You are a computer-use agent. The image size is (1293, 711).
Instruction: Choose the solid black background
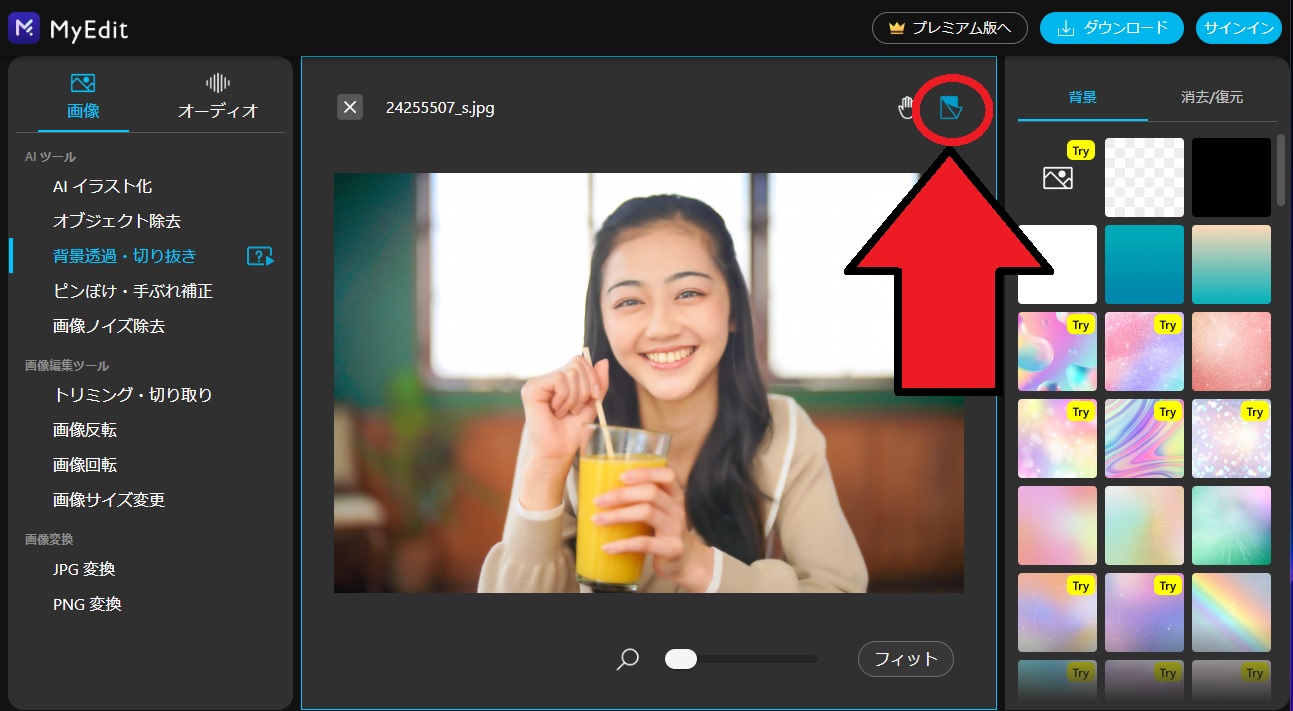1231,177
